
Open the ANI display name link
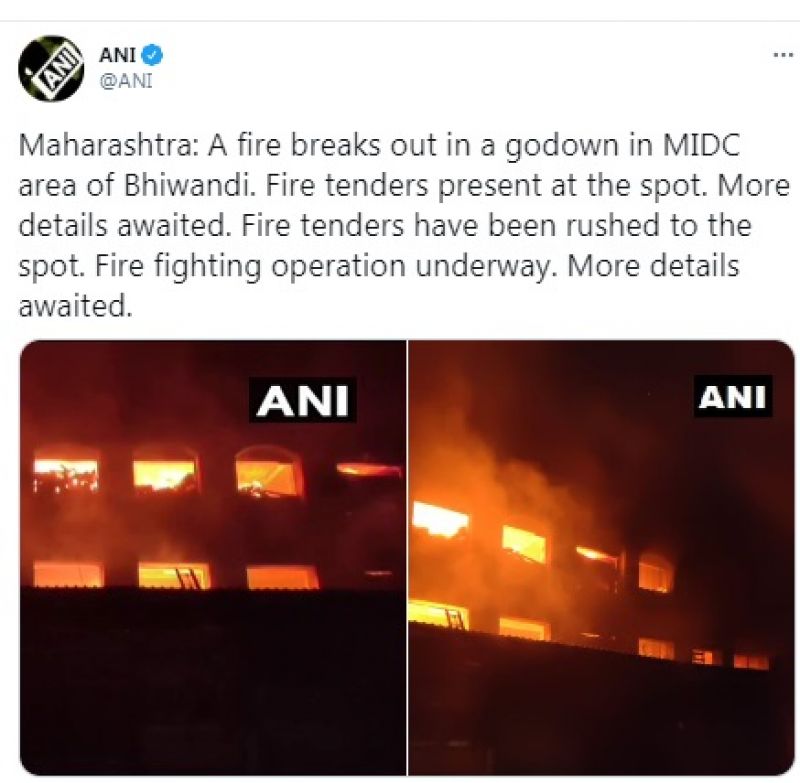(117, 55)
